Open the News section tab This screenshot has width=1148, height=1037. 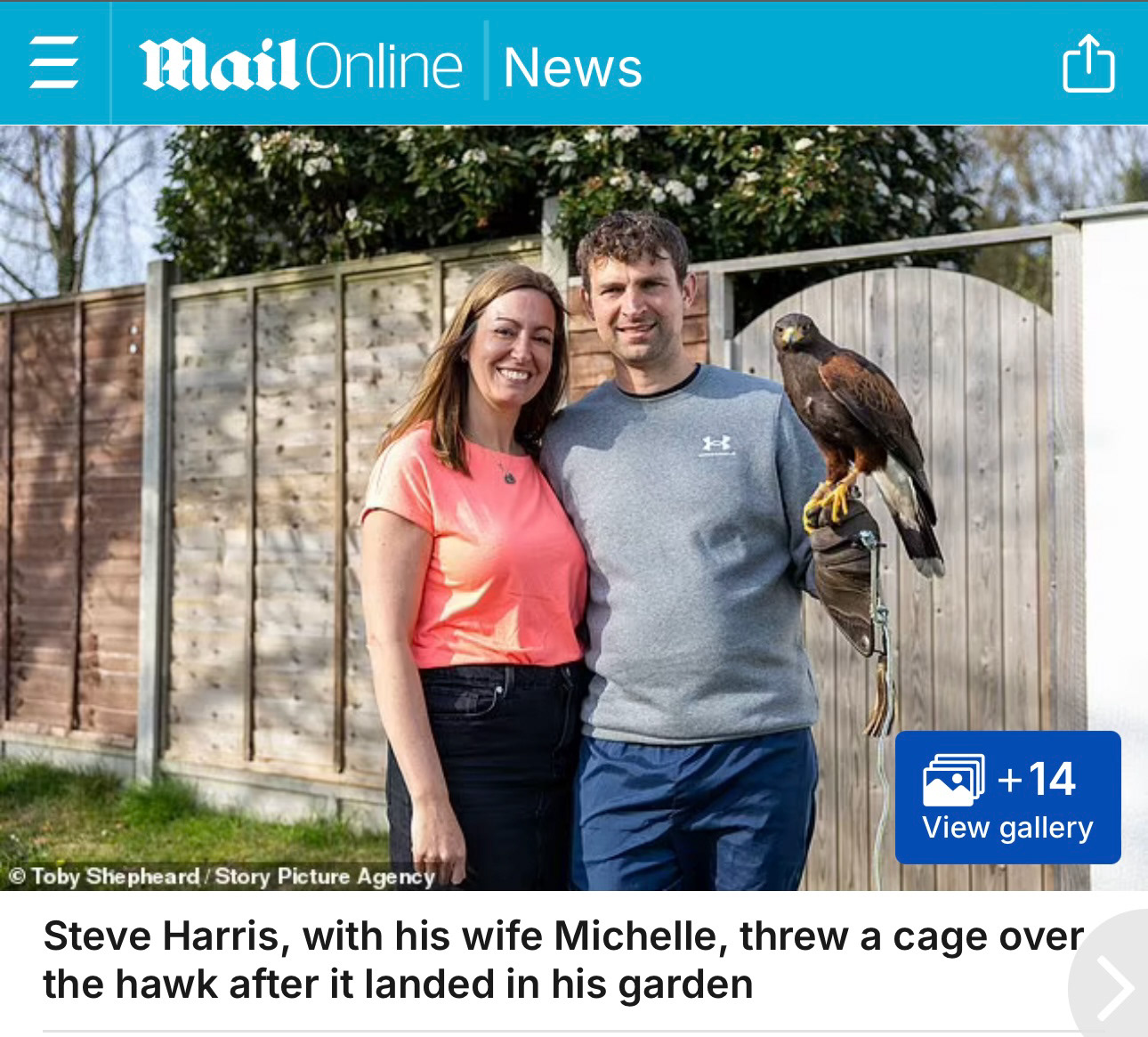point(572,68)
